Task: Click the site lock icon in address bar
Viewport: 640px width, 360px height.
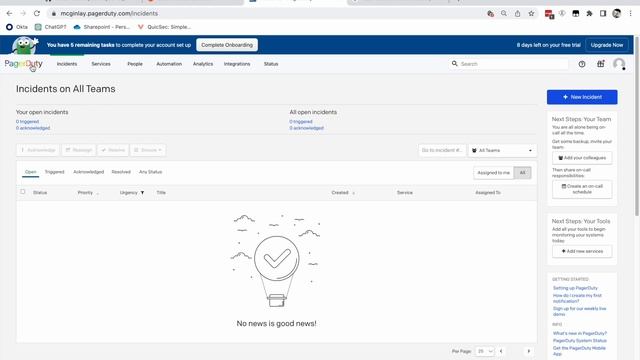Action: pos(53,13)
